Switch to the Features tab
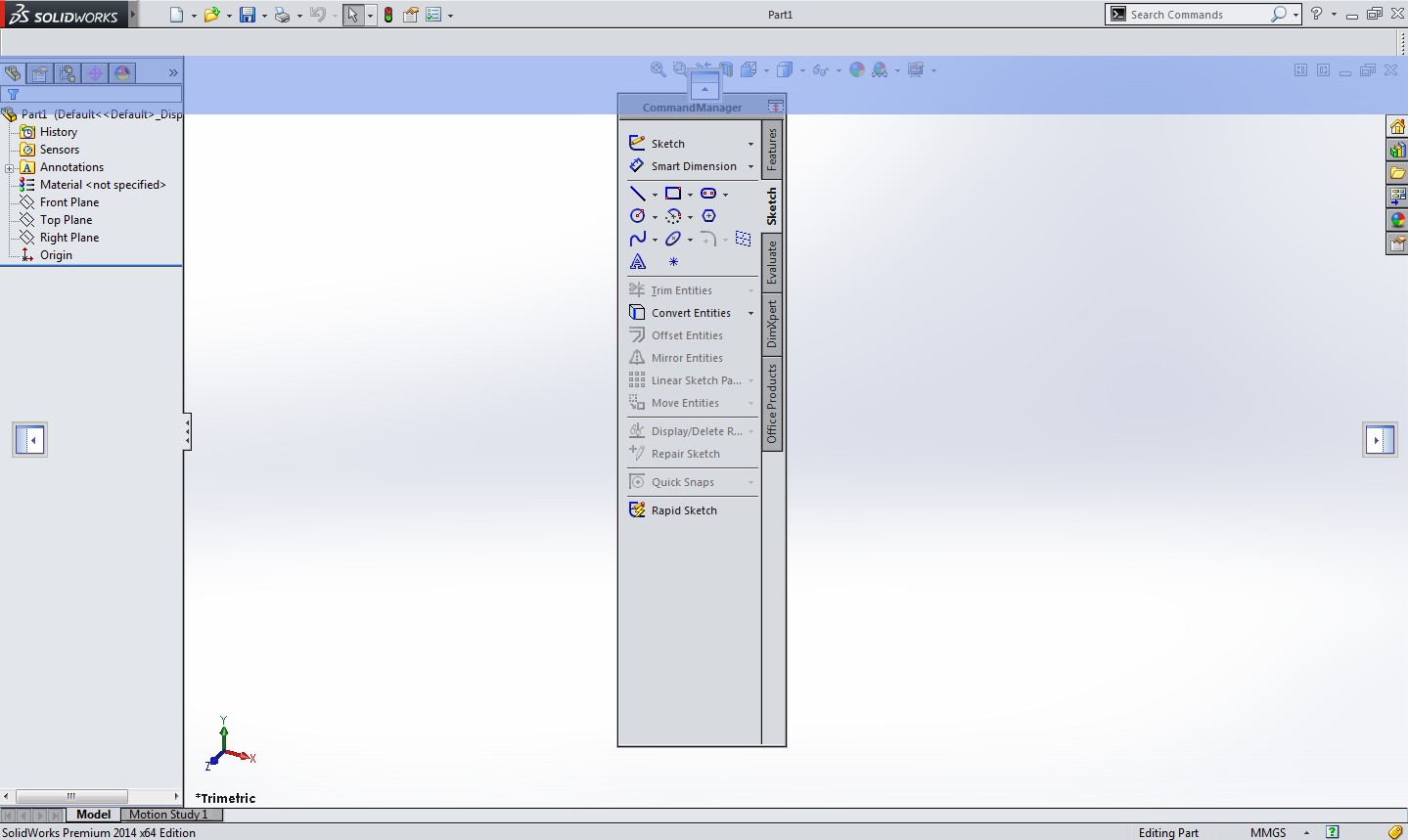 pos(772,149)
